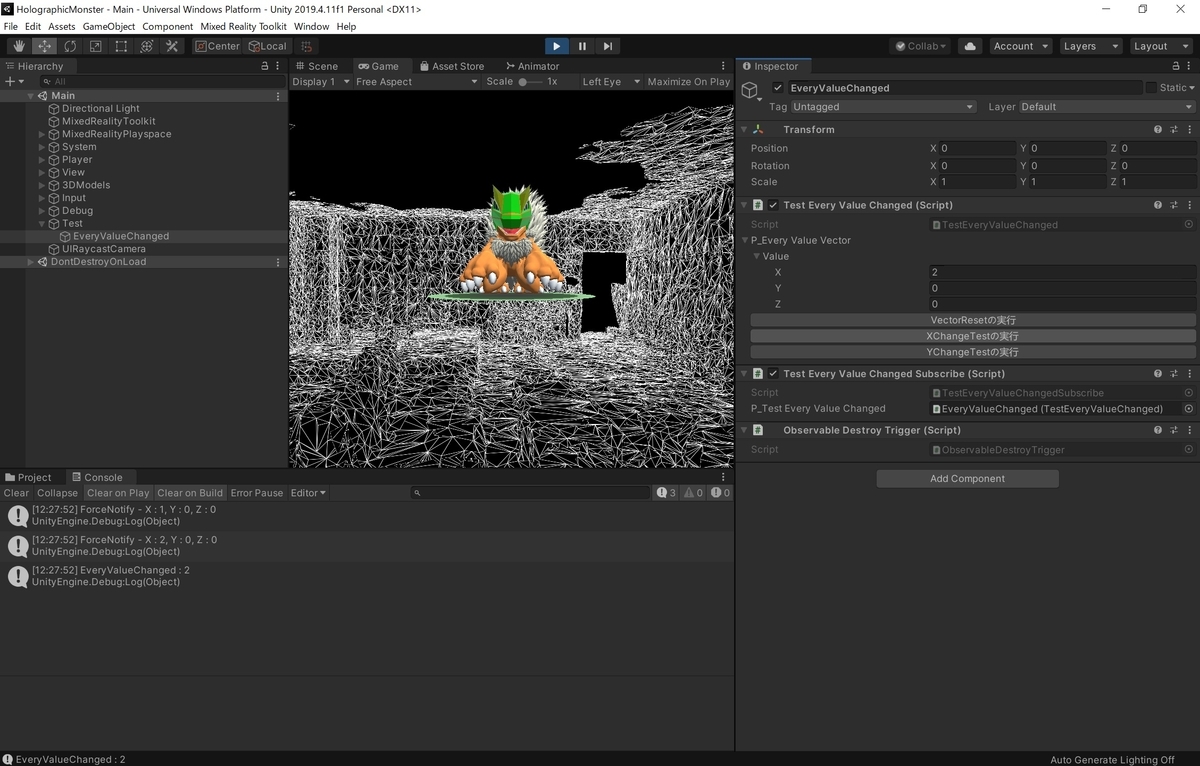
Task: Switch to the Scene tab
Action: (x=316, y=66)
